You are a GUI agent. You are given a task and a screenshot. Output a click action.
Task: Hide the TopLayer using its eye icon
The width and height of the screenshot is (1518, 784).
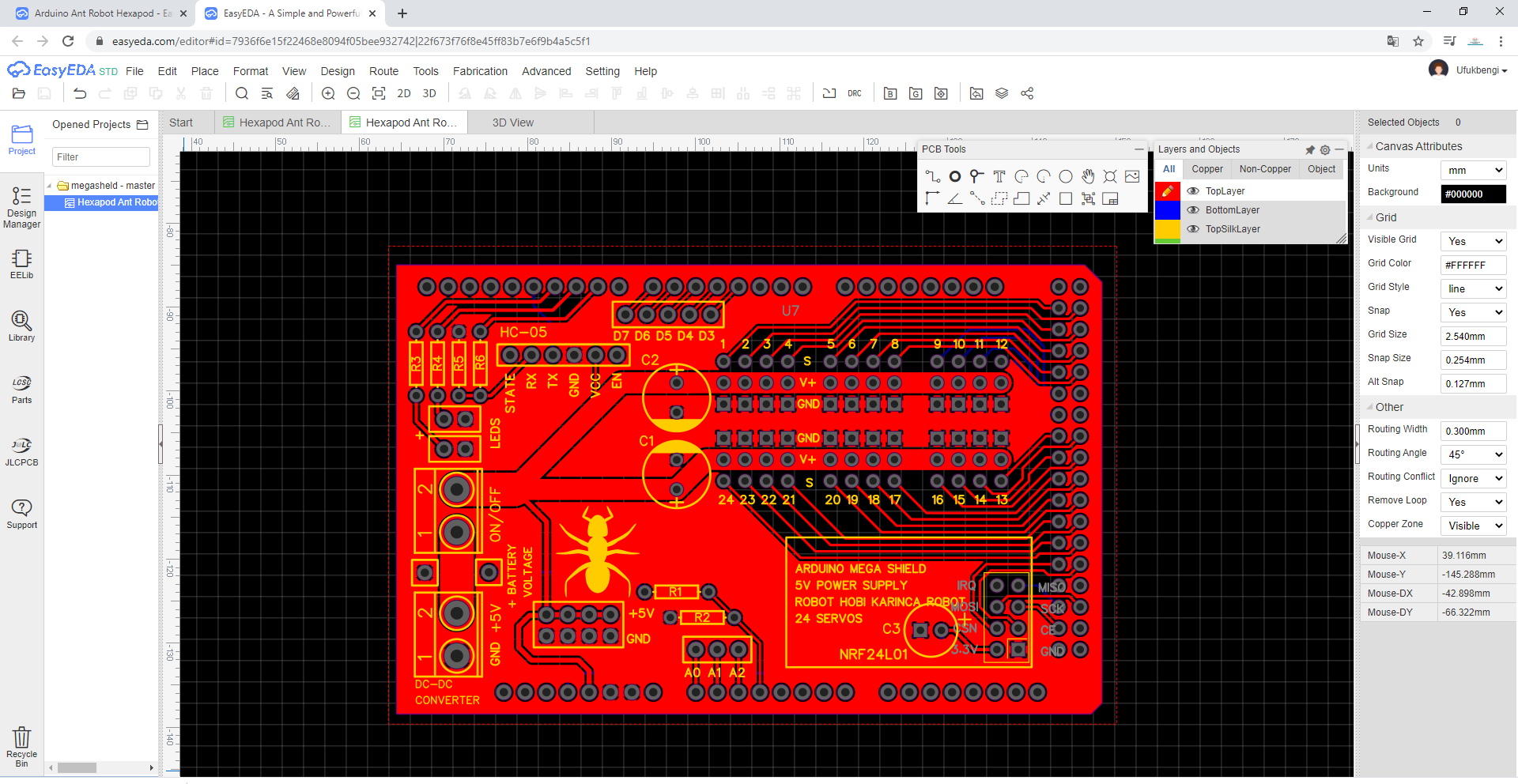click(x=1193, y=191)
